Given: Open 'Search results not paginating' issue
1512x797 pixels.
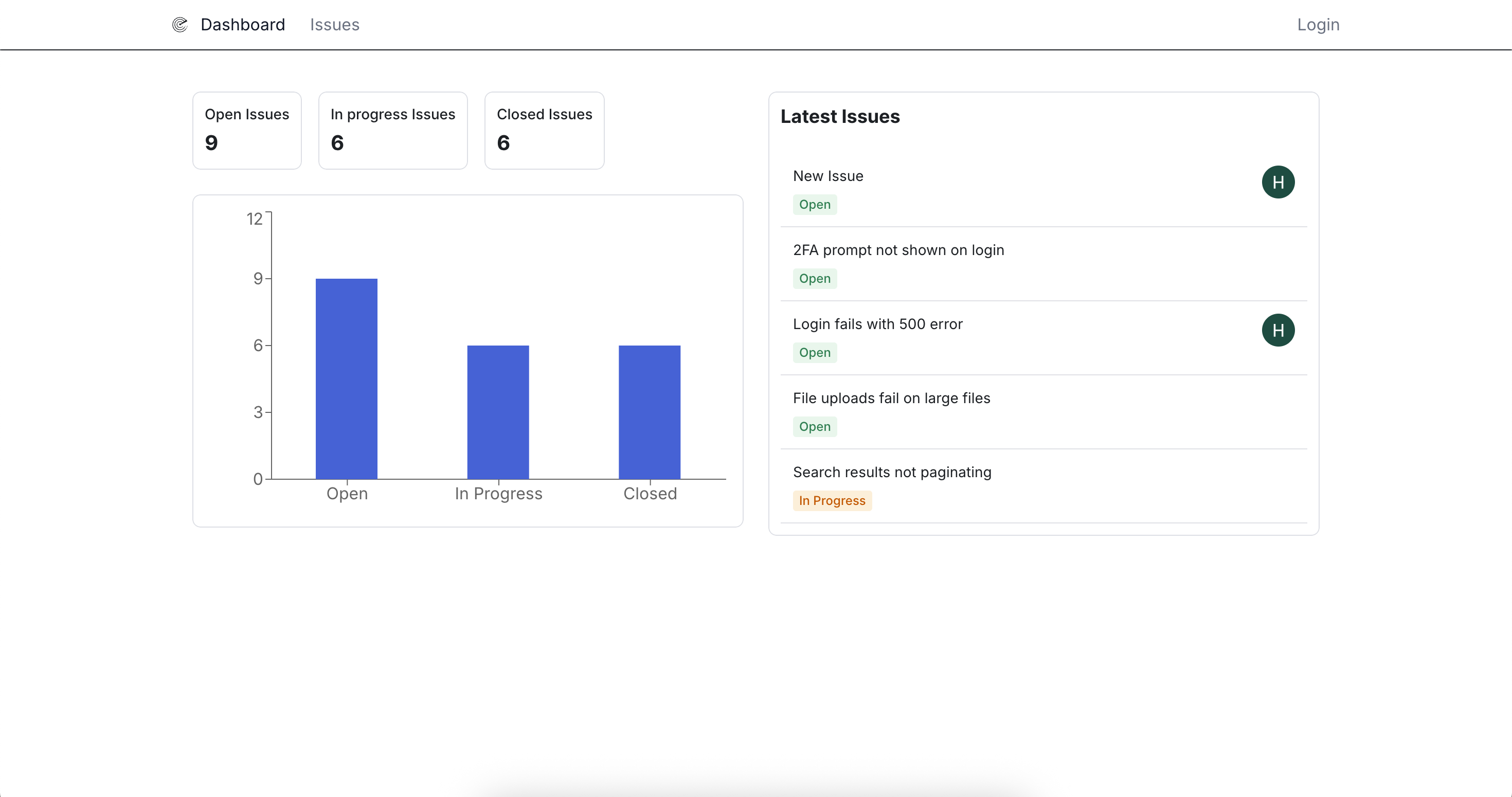Looking at the screenshot, I should [x=892, y=473].
